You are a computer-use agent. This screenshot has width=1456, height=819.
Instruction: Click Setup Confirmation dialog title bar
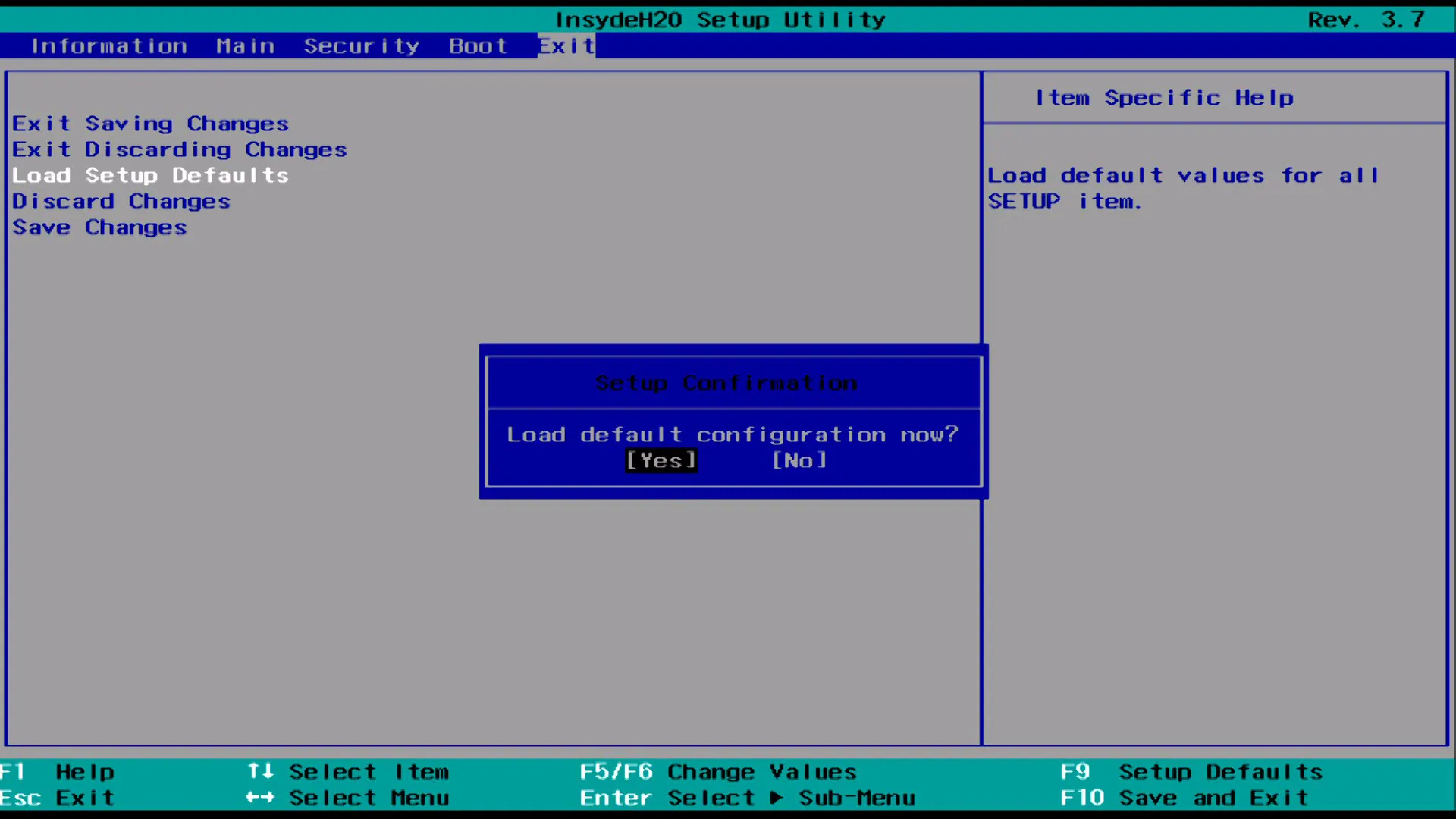[x=728, y=383]
